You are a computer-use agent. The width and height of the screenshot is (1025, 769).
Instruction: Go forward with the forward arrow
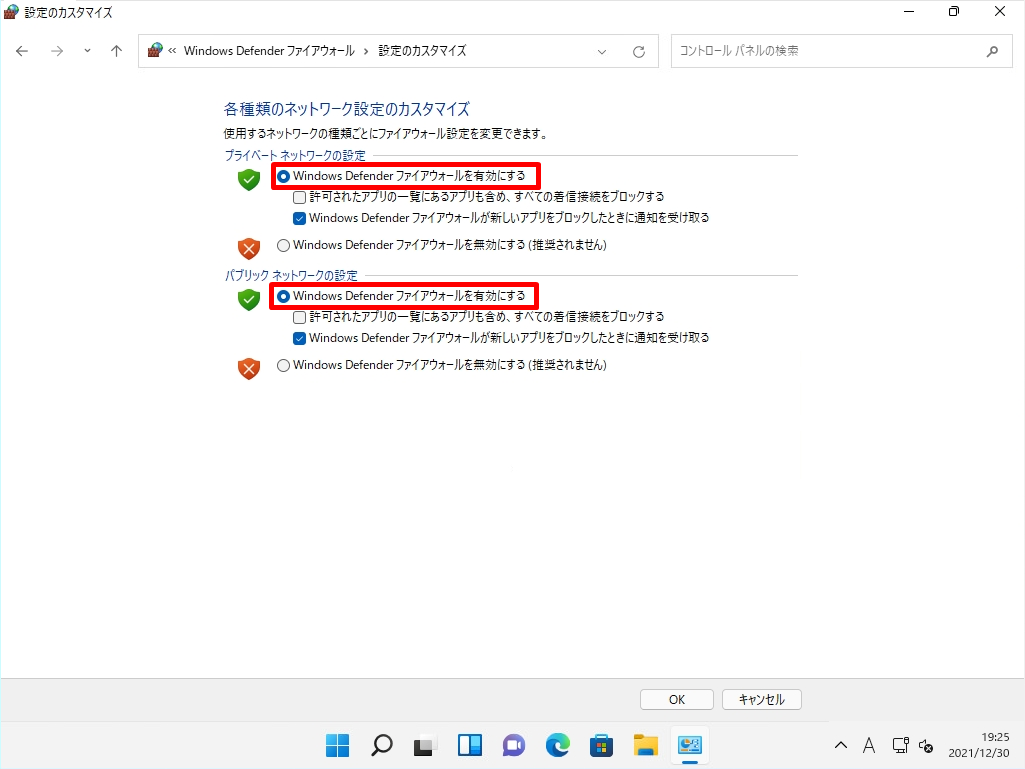pyautogui.click(x=58, y=51)
